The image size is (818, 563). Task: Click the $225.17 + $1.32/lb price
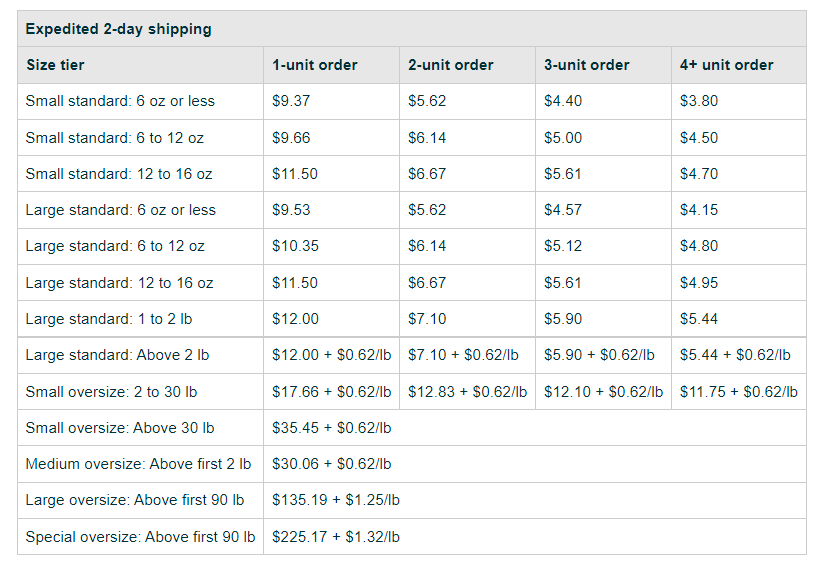coord(336,537)
